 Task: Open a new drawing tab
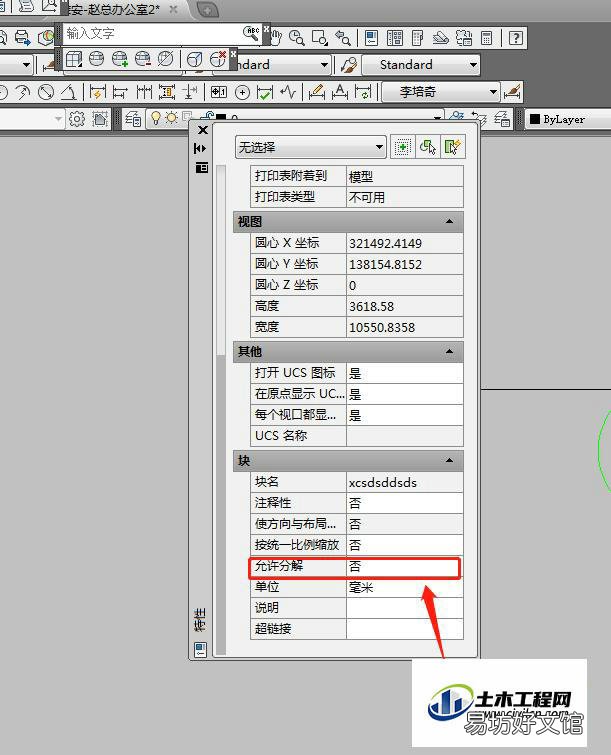(208, 9)
